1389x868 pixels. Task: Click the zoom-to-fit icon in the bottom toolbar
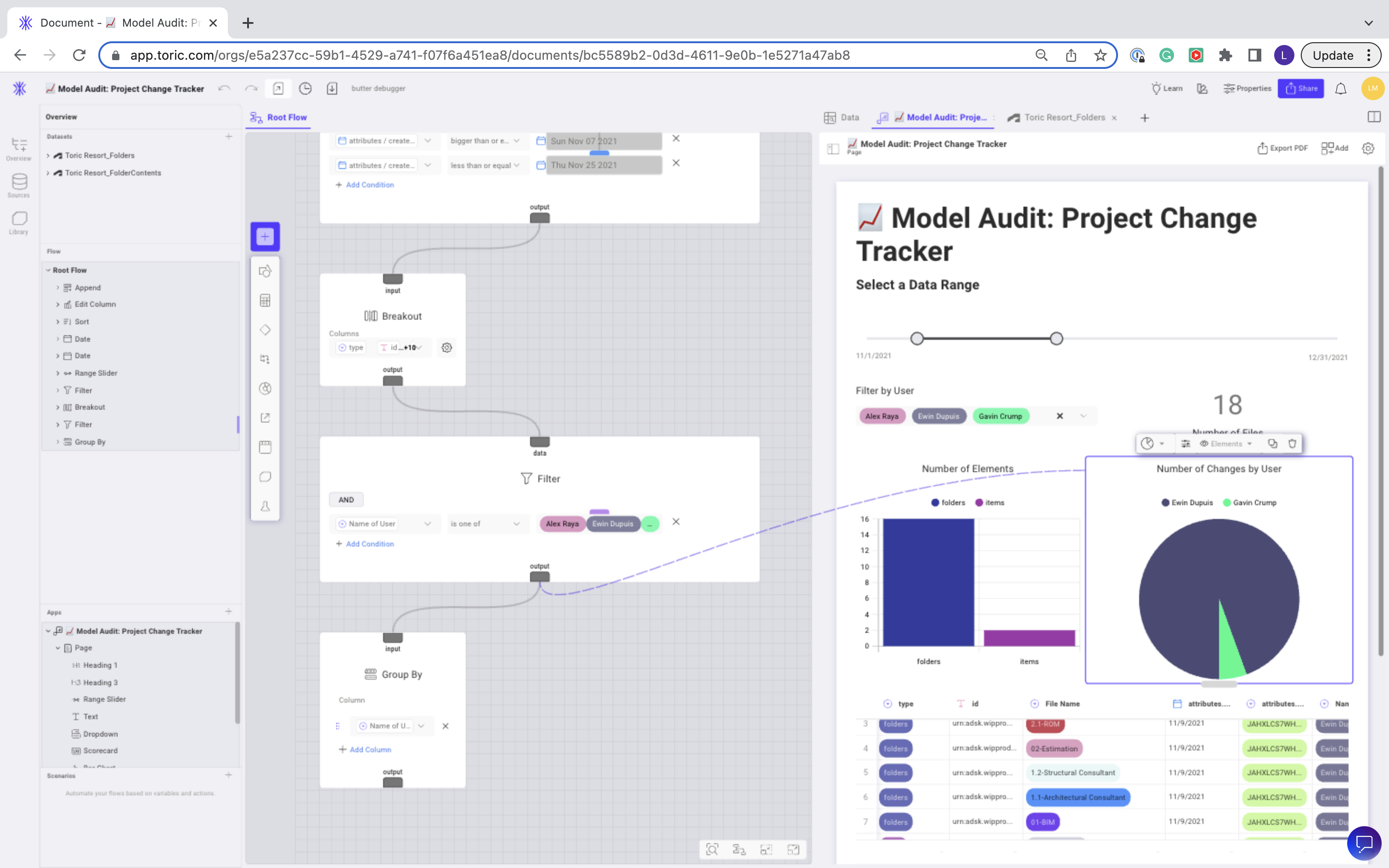pos(712,849)
